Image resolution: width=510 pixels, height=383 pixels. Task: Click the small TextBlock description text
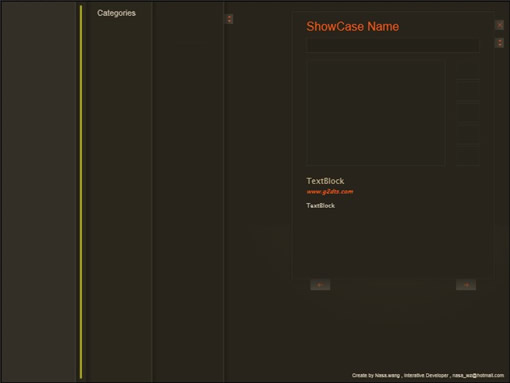320,206
